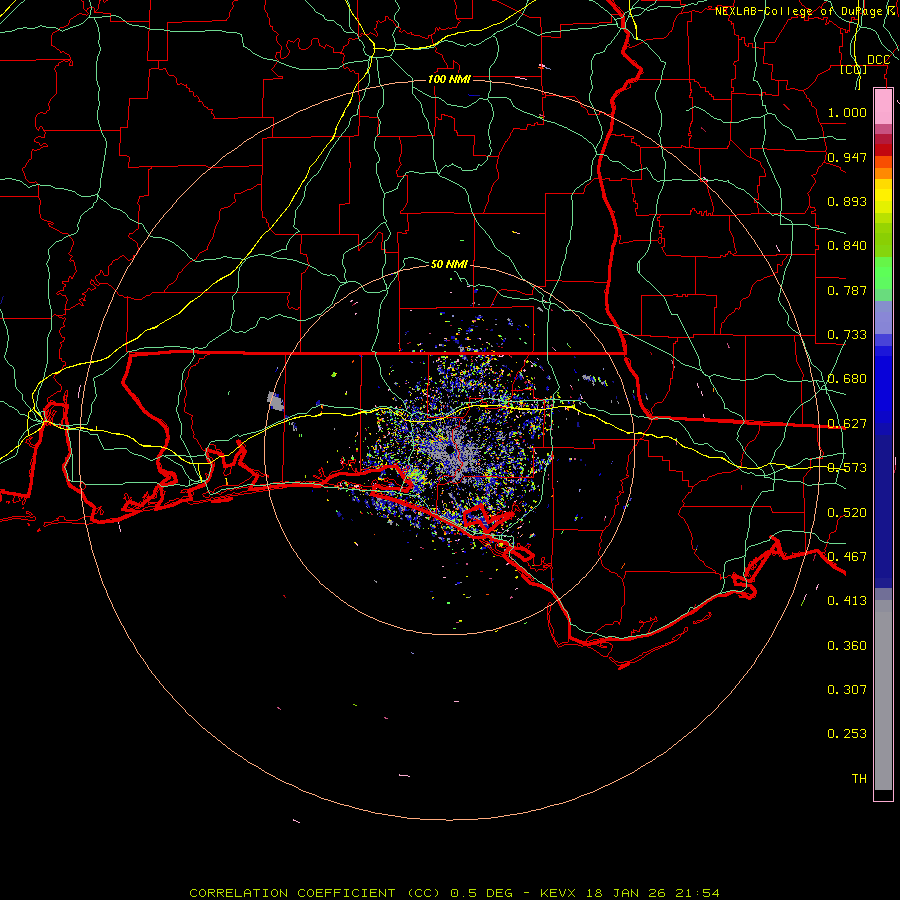The width and height of the screenshot is (900, 900).
Task: Click the TH label at the legend bottom
Action: click(x=859, y=779)
